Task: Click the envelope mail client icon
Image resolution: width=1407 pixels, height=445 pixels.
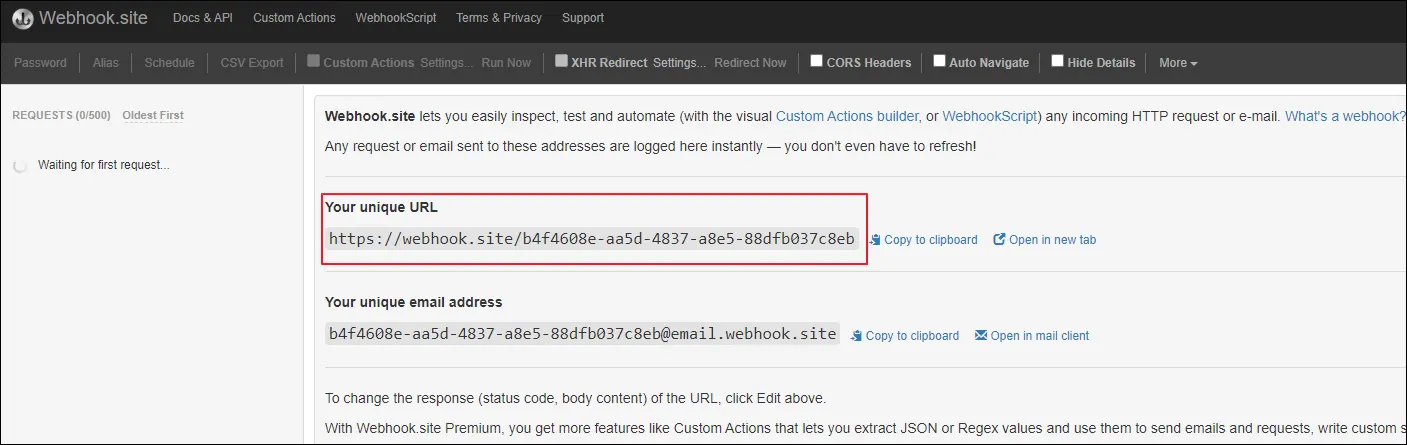Action: 981,336
